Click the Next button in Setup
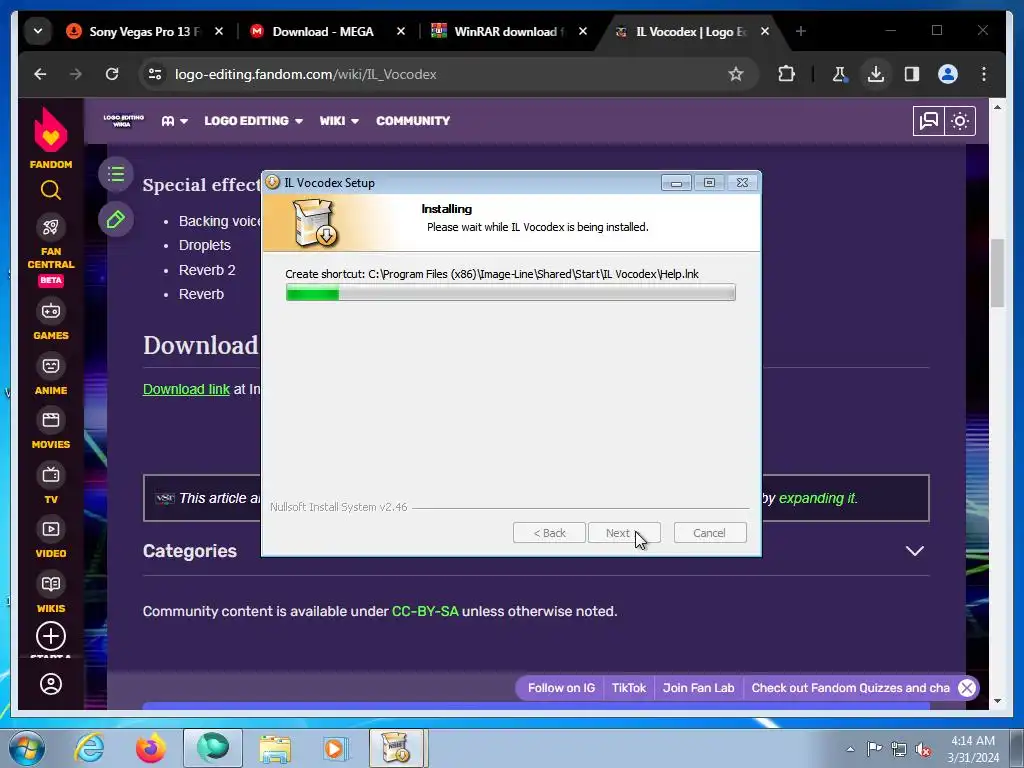This screenshot has height=768, width=1024. click(x=624, y=533)
